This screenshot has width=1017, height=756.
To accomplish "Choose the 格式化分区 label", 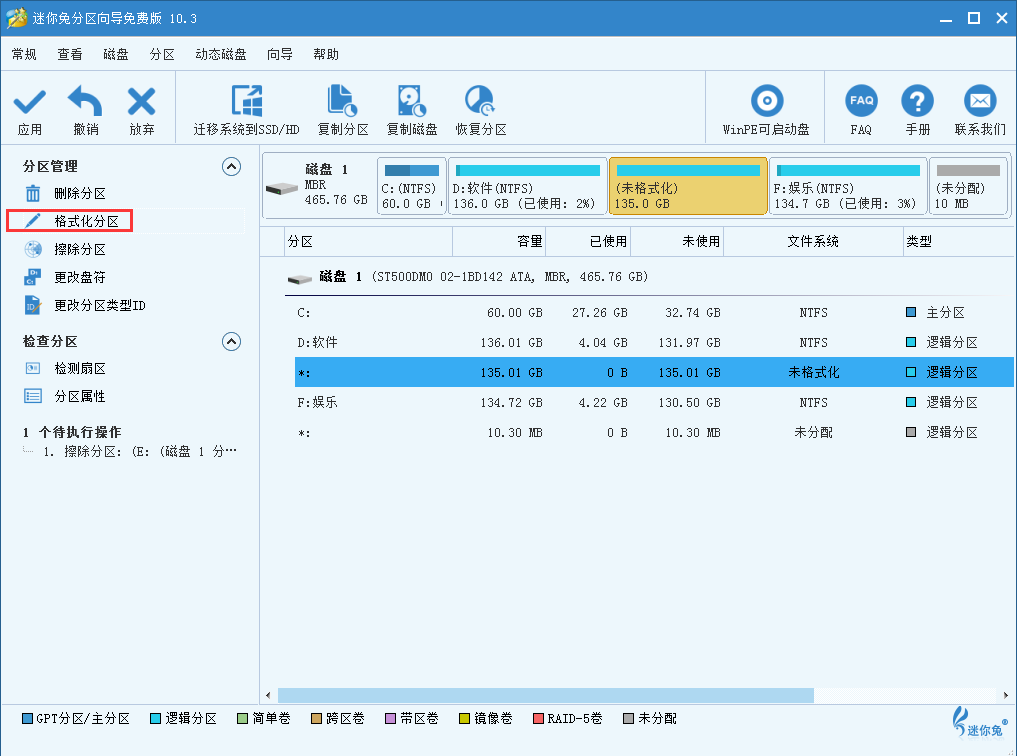I will pos(86,221).
